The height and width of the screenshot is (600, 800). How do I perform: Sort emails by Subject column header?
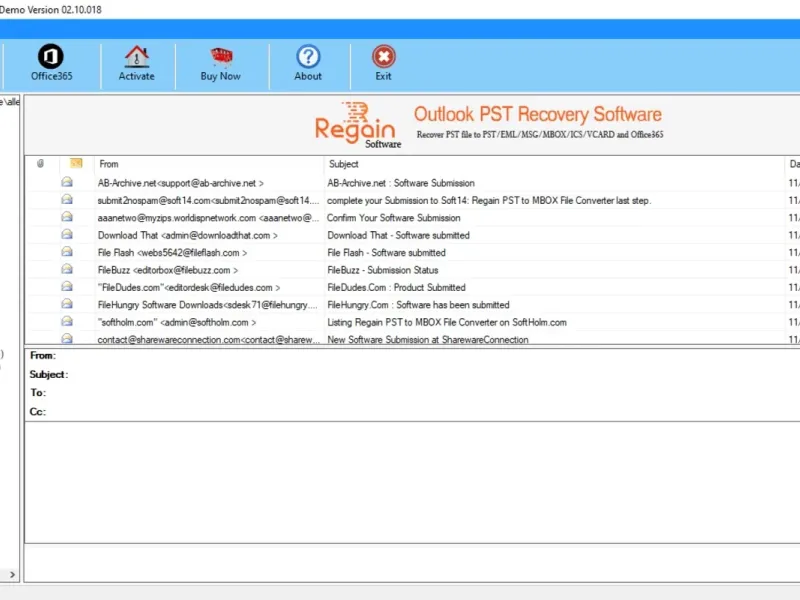343,164
